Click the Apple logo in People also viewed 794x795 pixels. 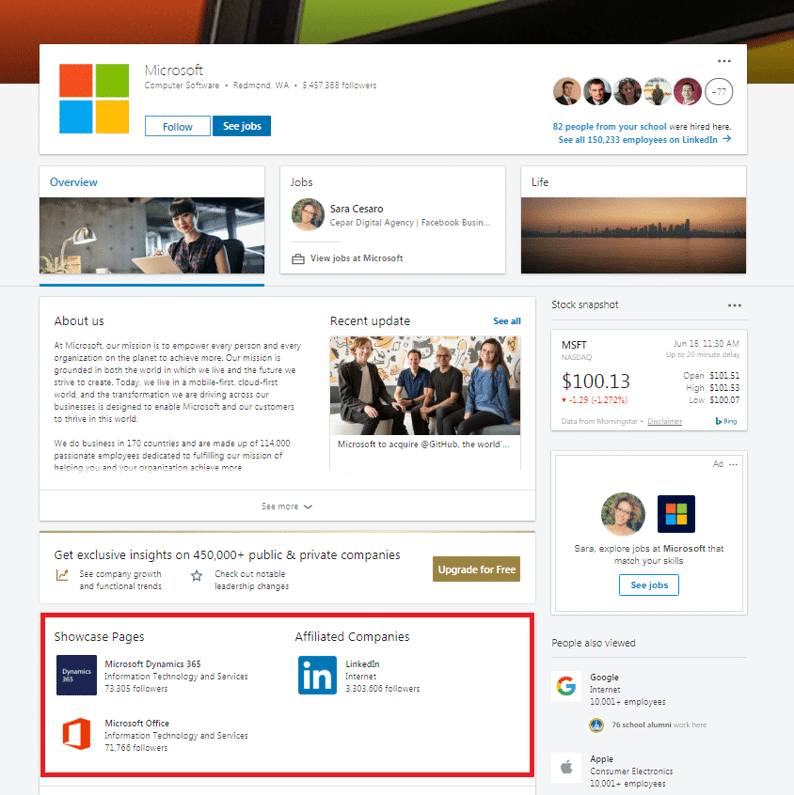(566, 767)
